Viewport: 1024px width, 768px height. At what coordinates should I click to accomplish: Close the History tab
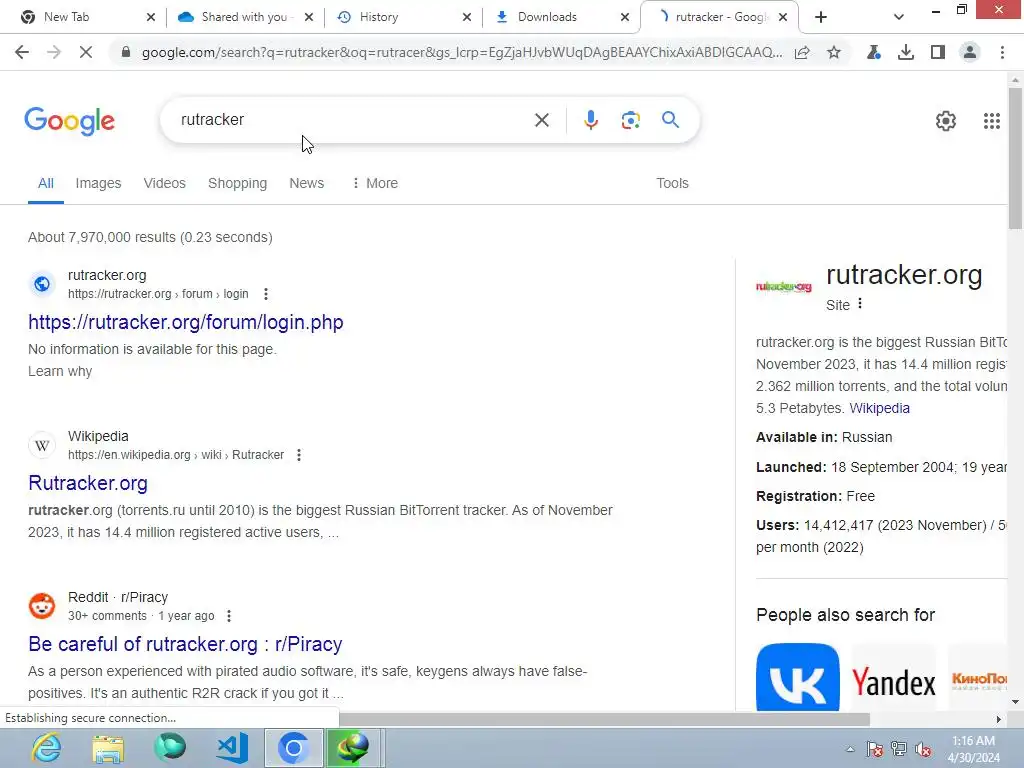tap(466, 17)
